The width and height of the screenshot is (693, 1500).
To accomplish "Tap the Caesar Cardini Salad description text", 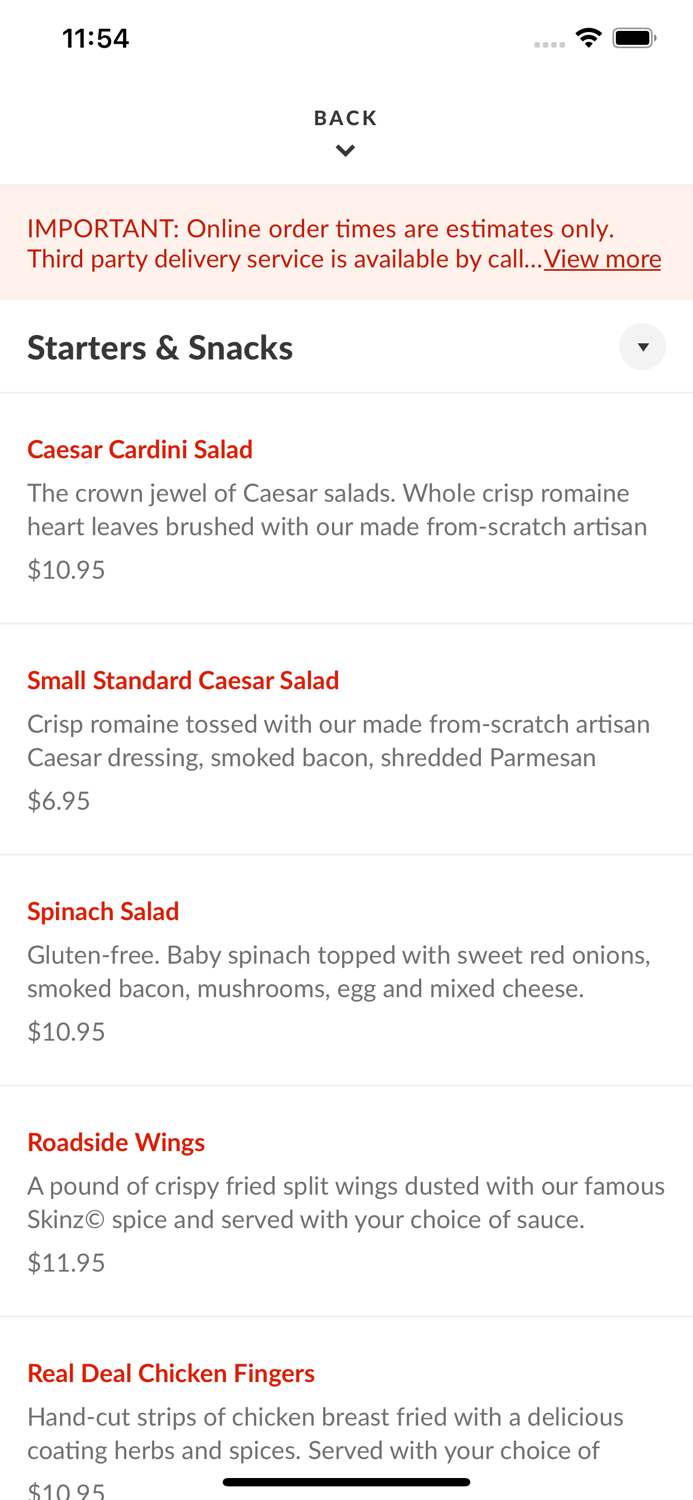I will (x=337, y=510).
